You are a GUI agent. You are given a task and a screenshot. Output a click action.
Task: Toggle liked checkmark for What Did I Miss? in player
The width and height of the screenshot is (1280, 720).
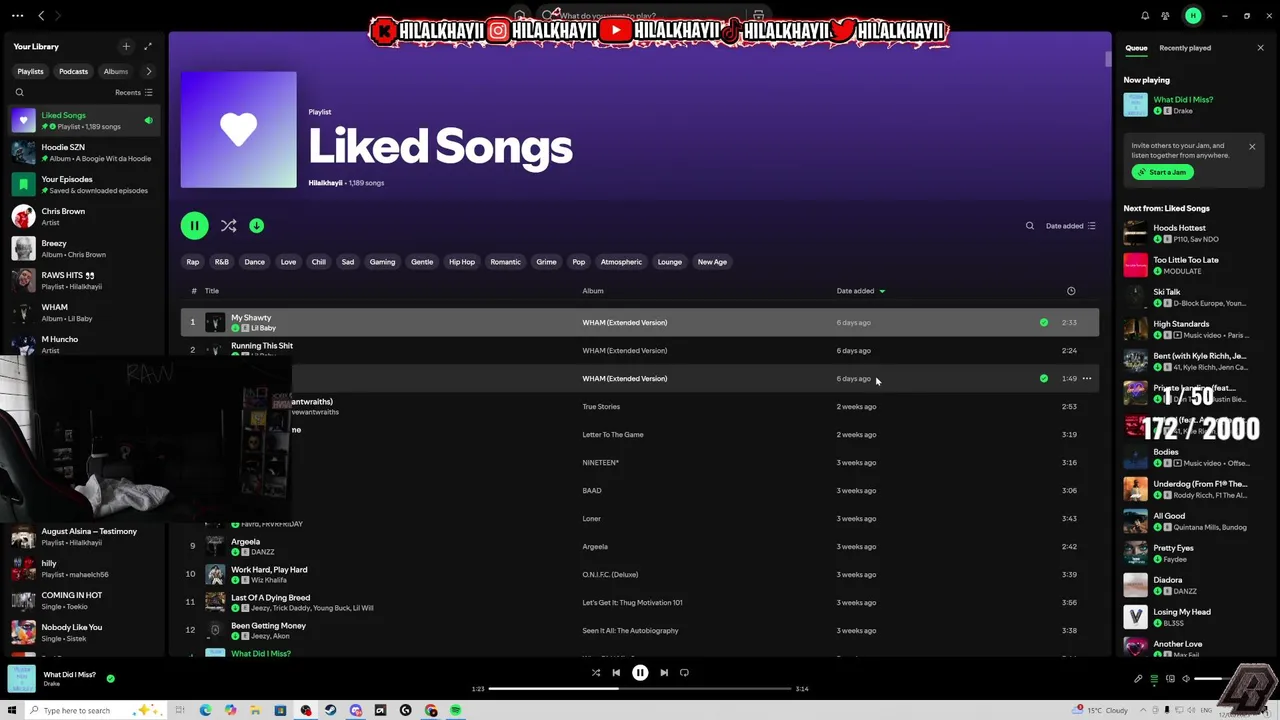point(110,678)
